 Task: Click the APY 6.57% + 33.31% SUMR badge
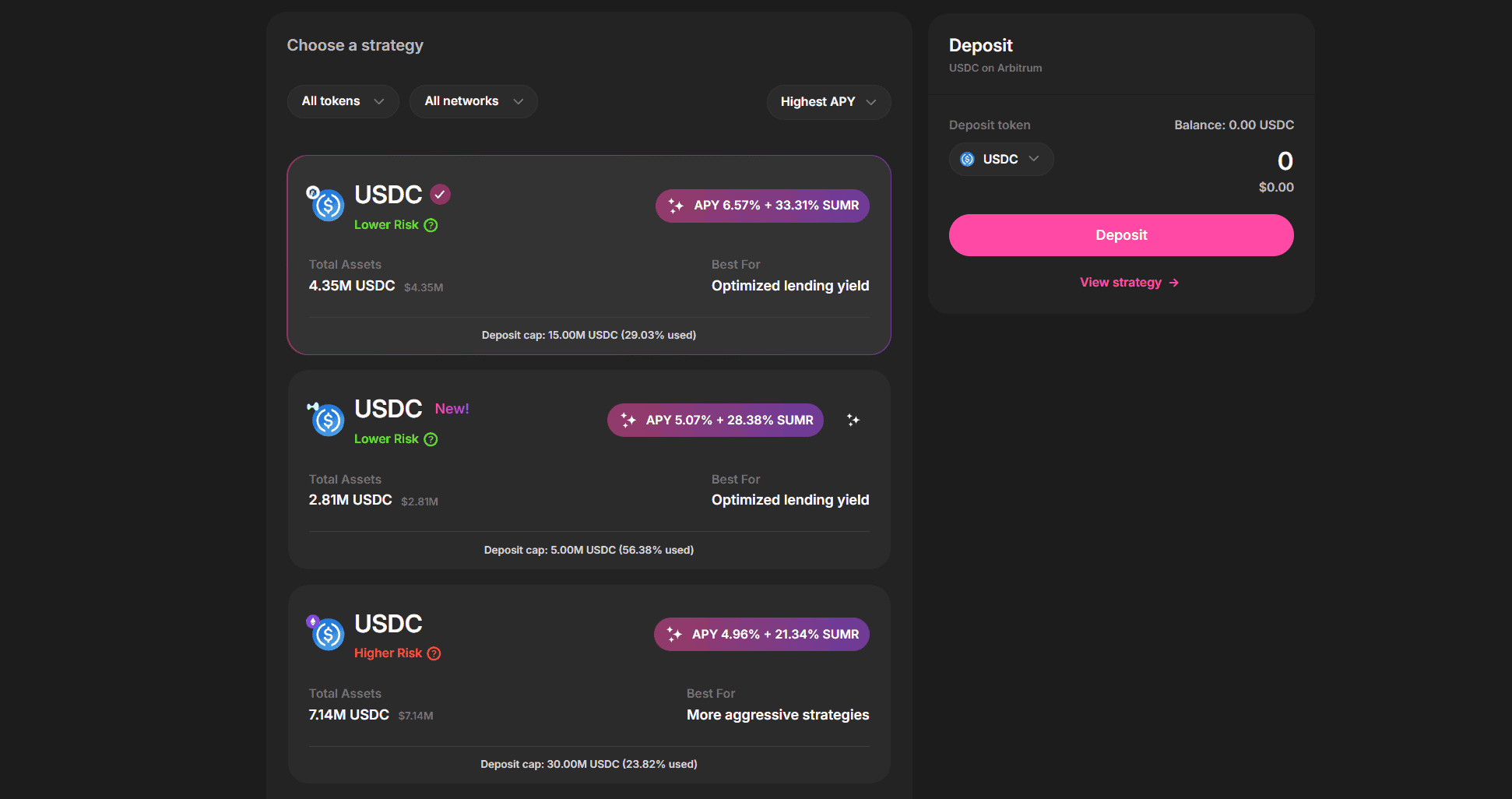(762, 206)
